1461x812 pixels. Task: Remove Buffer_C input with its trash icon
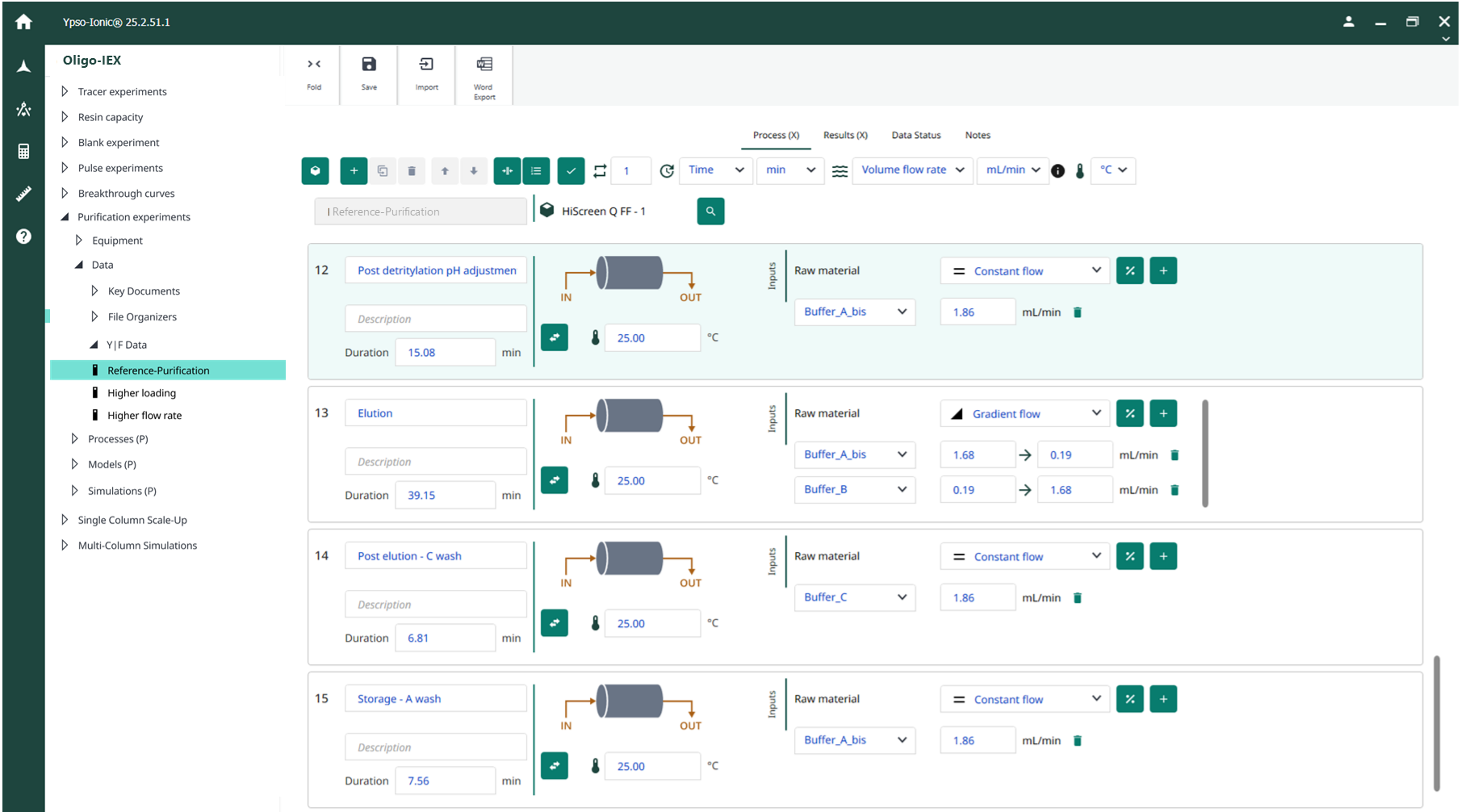[1077, 597]
